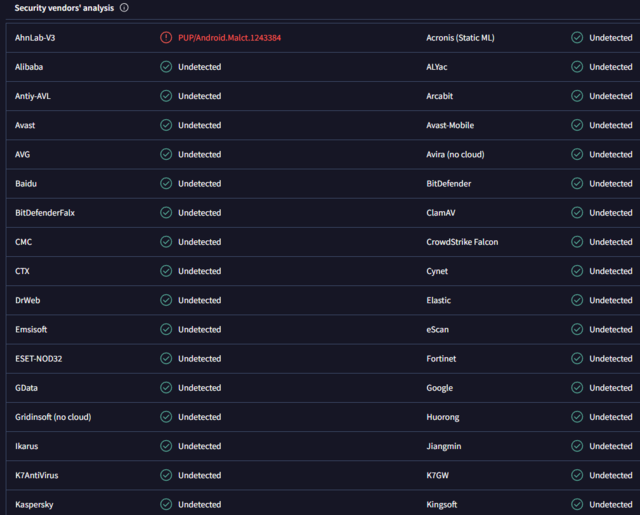Screen dimensions: 640x515
Task: Click the Undetected result for K7AntiVirus
Action: [x=200, y=475]
